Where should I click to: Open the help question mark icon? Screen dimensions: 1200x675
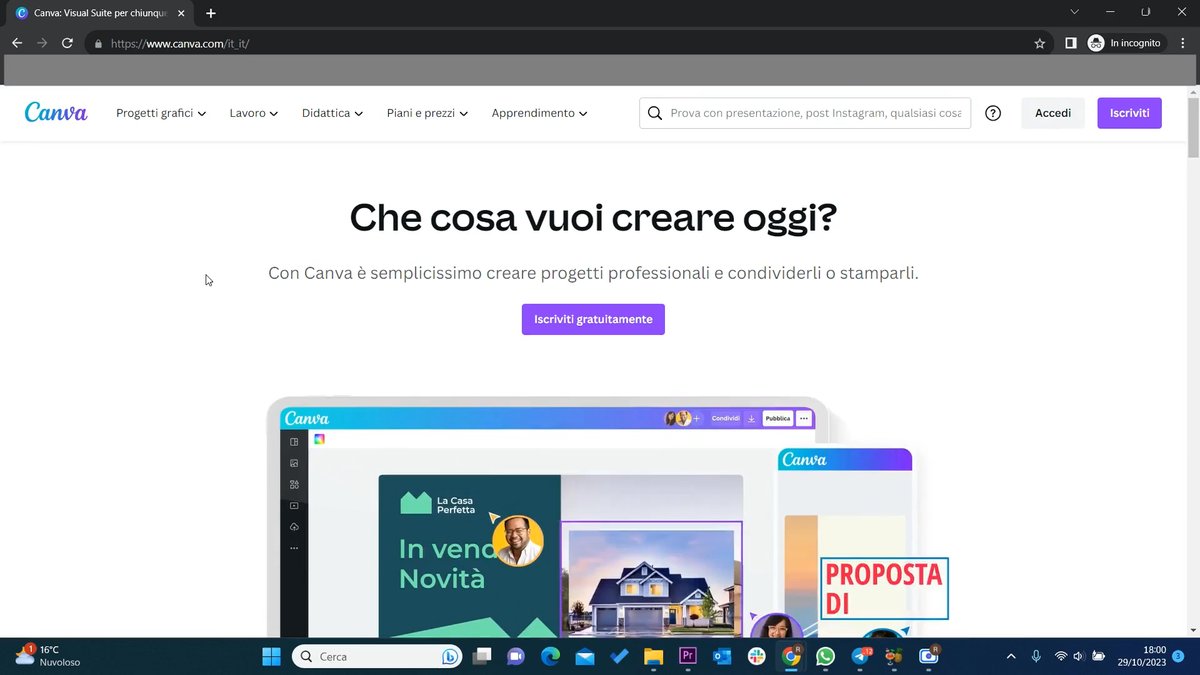click(x=993, y=113)
